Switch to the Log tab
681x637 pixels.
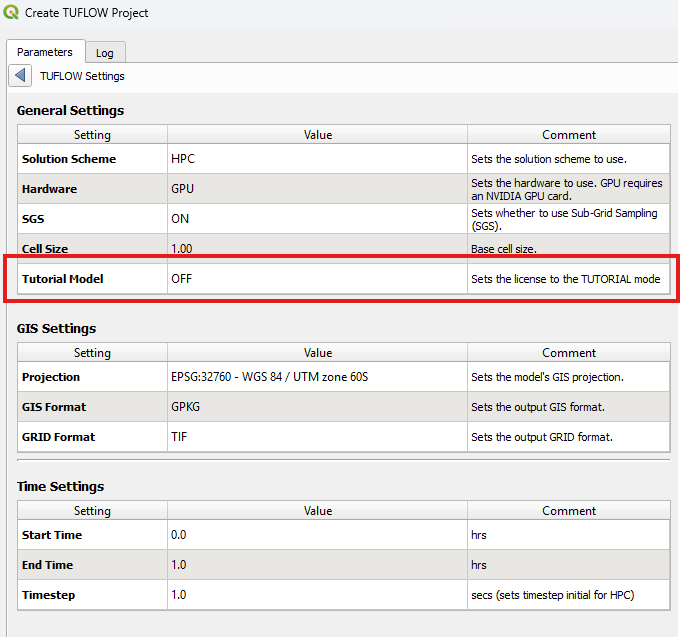point(104,53)
